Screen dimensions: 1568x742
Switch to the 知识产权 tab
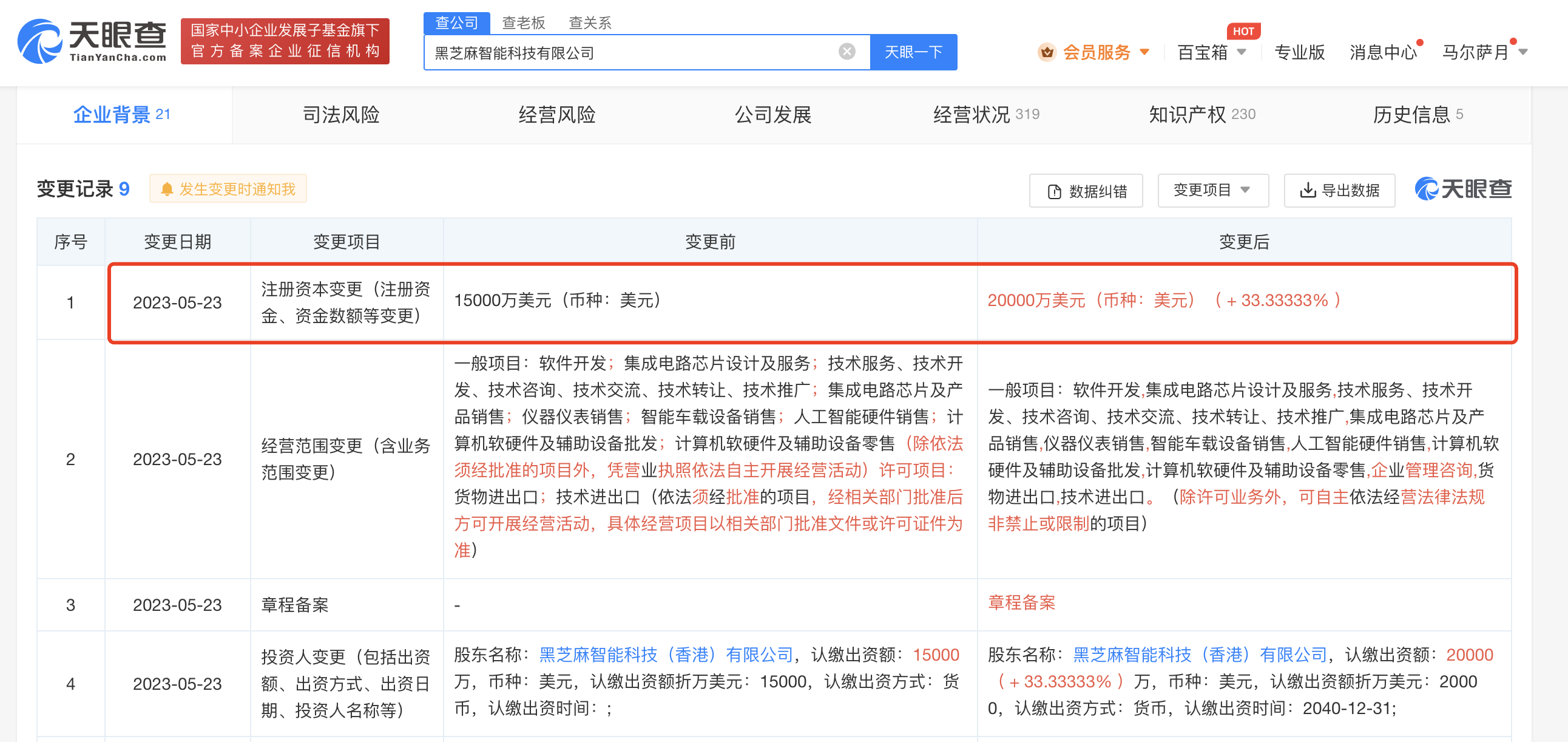coord(1202,115)
